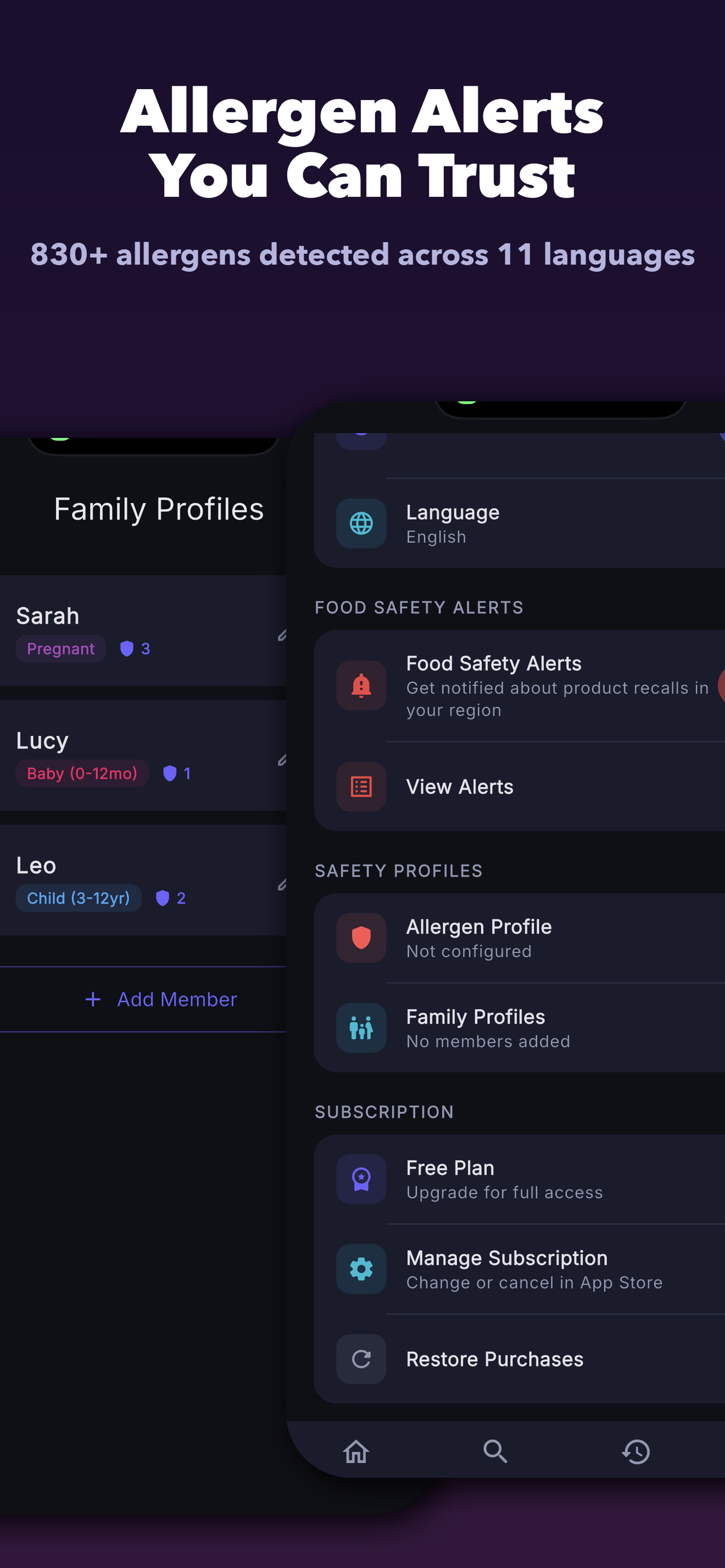Select the Baby (0-12mo) tag on Lucy
This screenshot has height=1568, width=725.
click(x=82, y=773)
